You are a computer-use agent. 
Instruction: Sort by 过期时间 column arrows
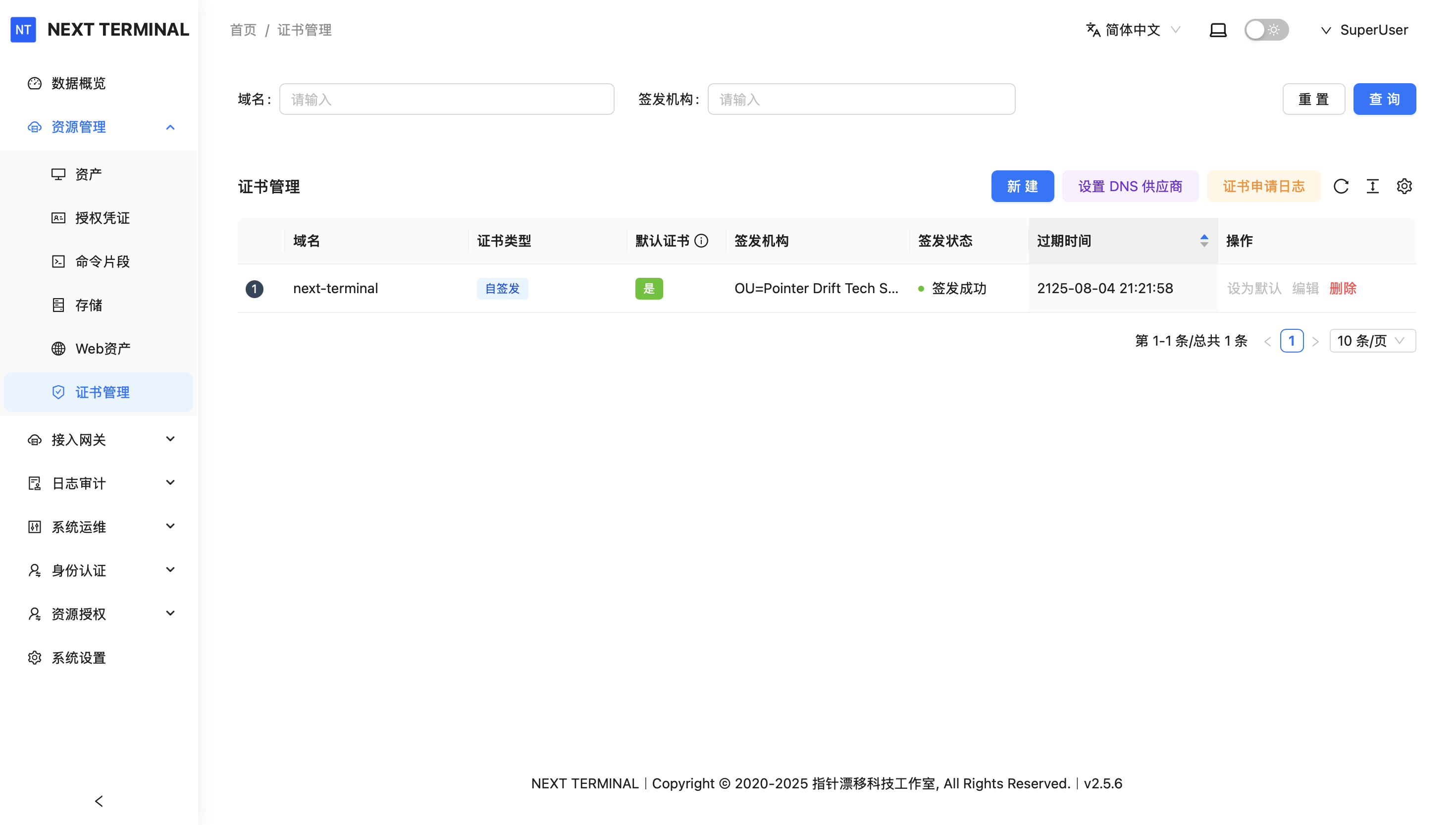point(1204,241)
